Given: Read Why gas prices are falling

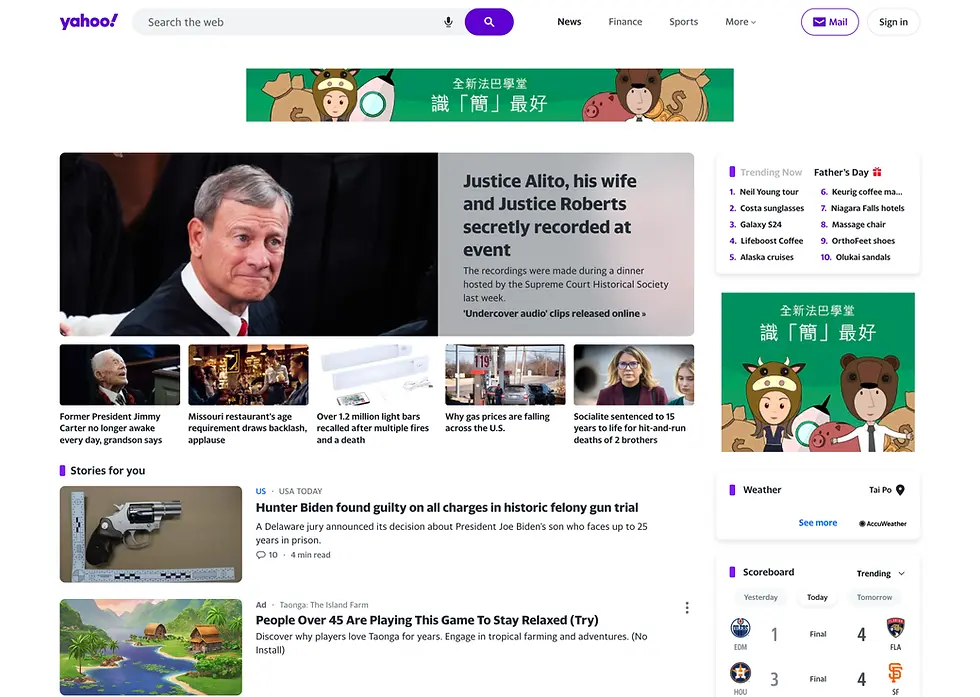Looking at the screenshot, I should click(498, 422).
